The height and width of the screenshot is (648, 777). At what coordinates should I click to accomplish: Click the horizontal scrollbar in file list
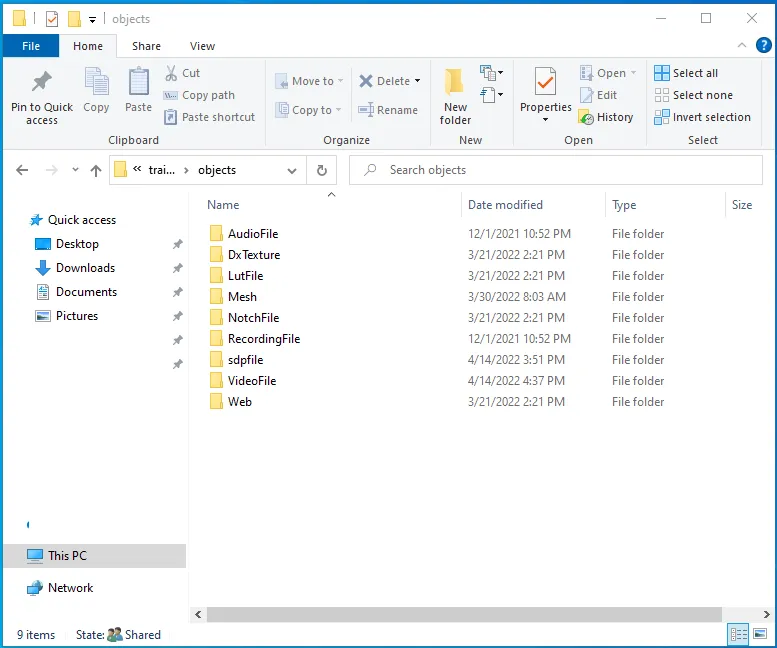pos(462,614)
